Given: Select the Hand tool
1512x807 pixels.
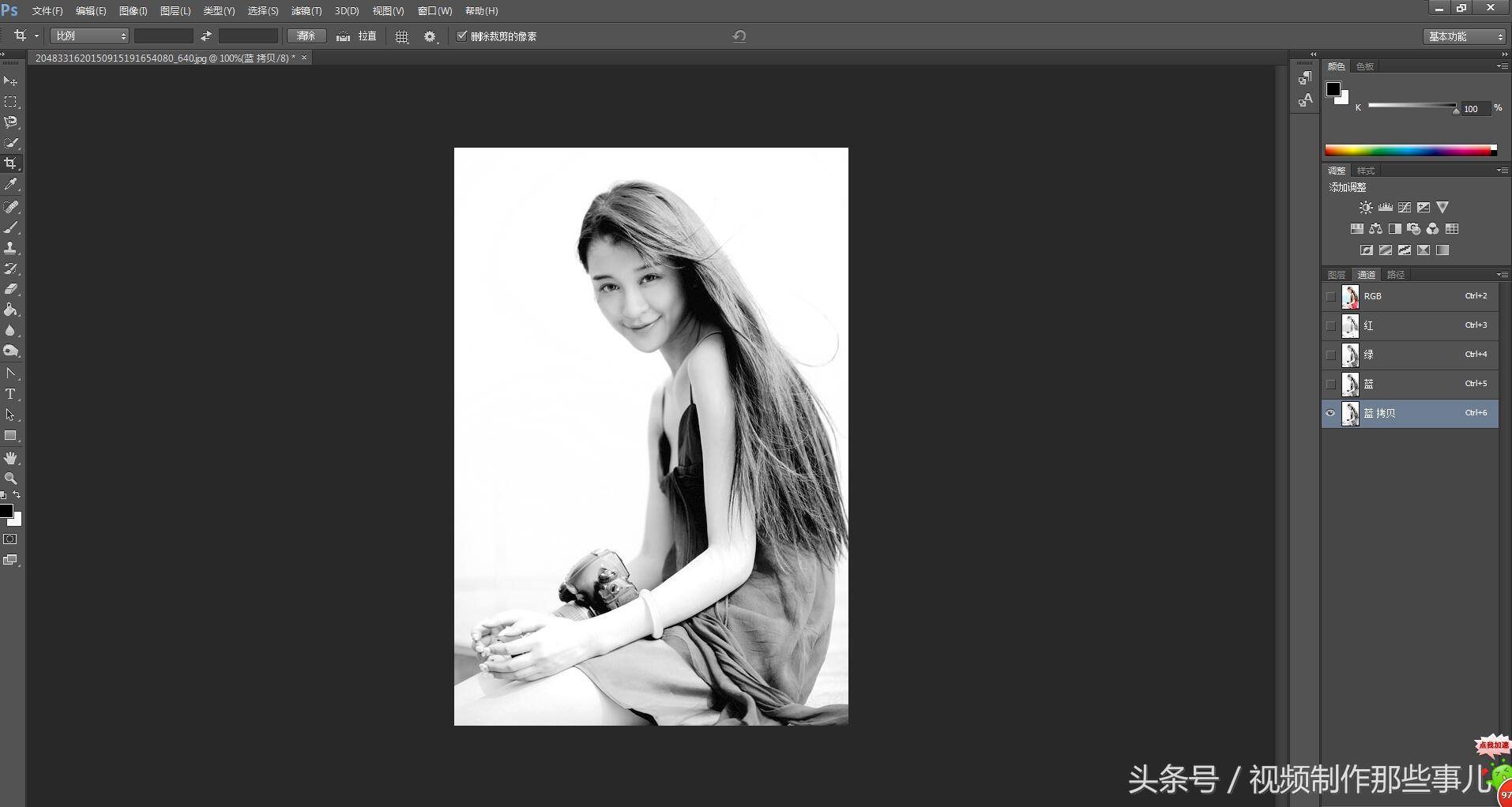Looking at the screenshot, I should (x=11, y=458).
